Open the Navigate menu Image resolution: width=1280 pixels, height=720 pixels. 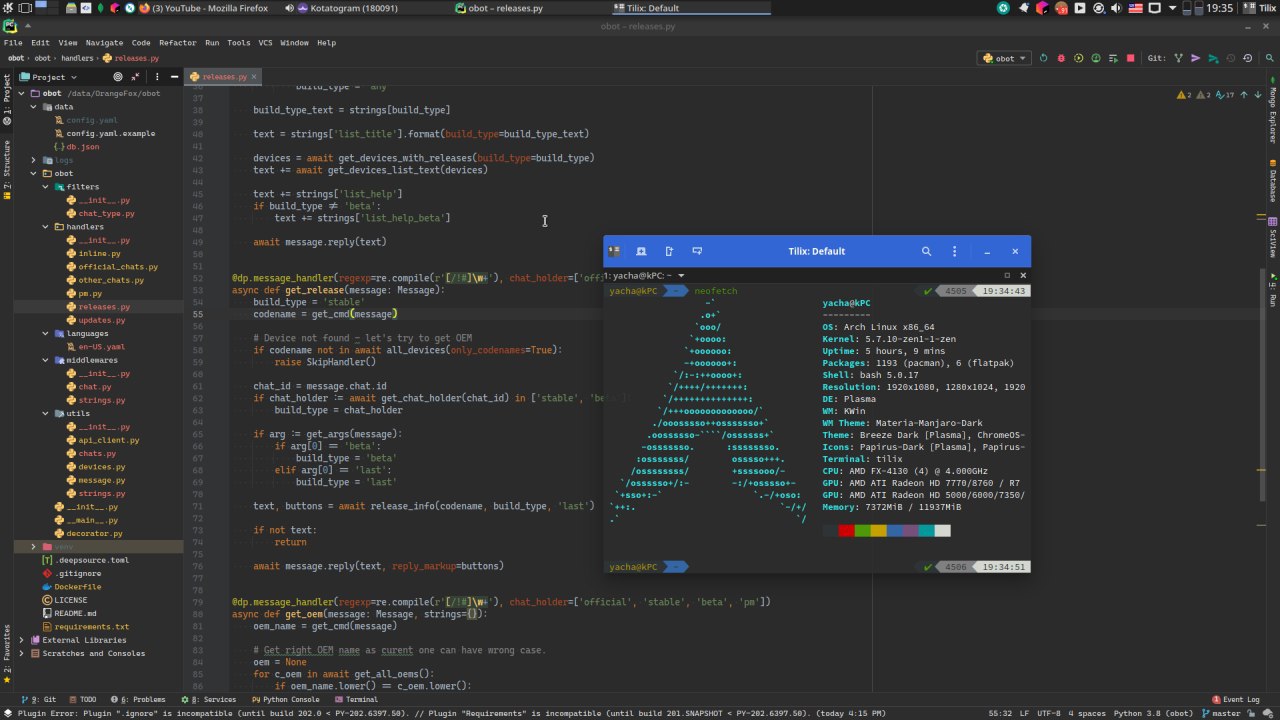104,43
